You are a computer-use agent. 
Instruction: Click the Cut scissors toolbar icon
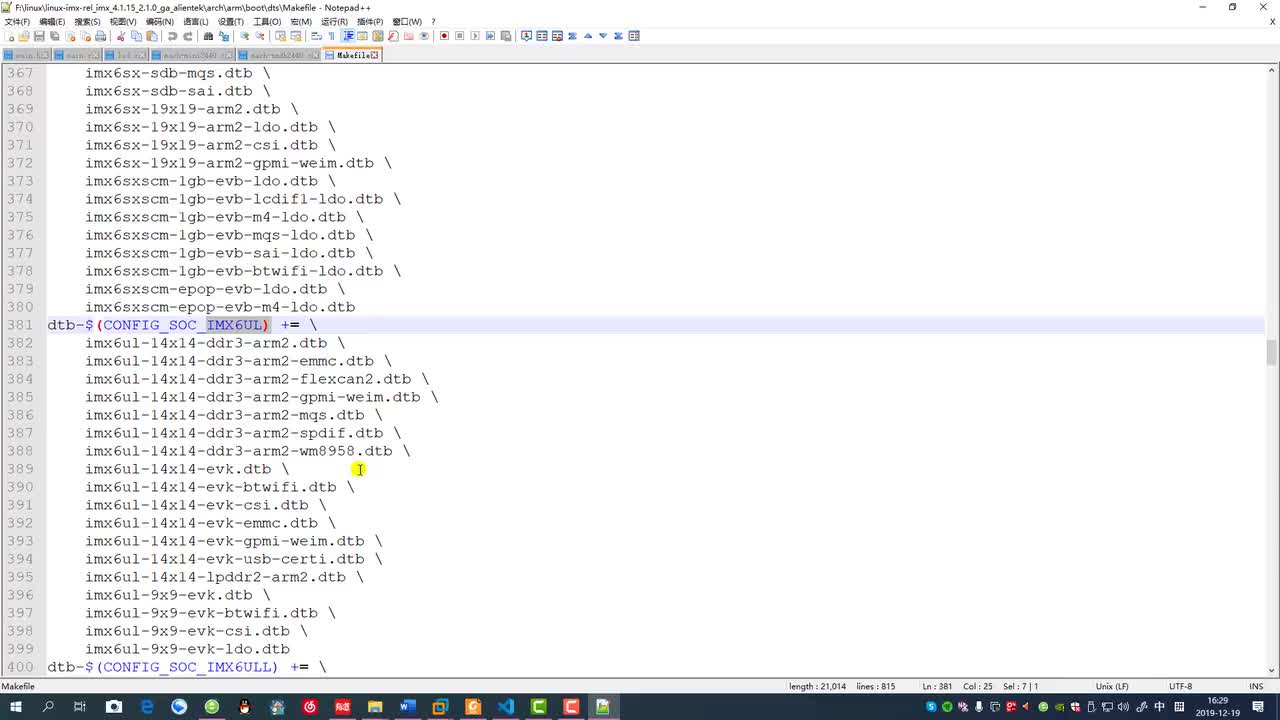[120, 36]
